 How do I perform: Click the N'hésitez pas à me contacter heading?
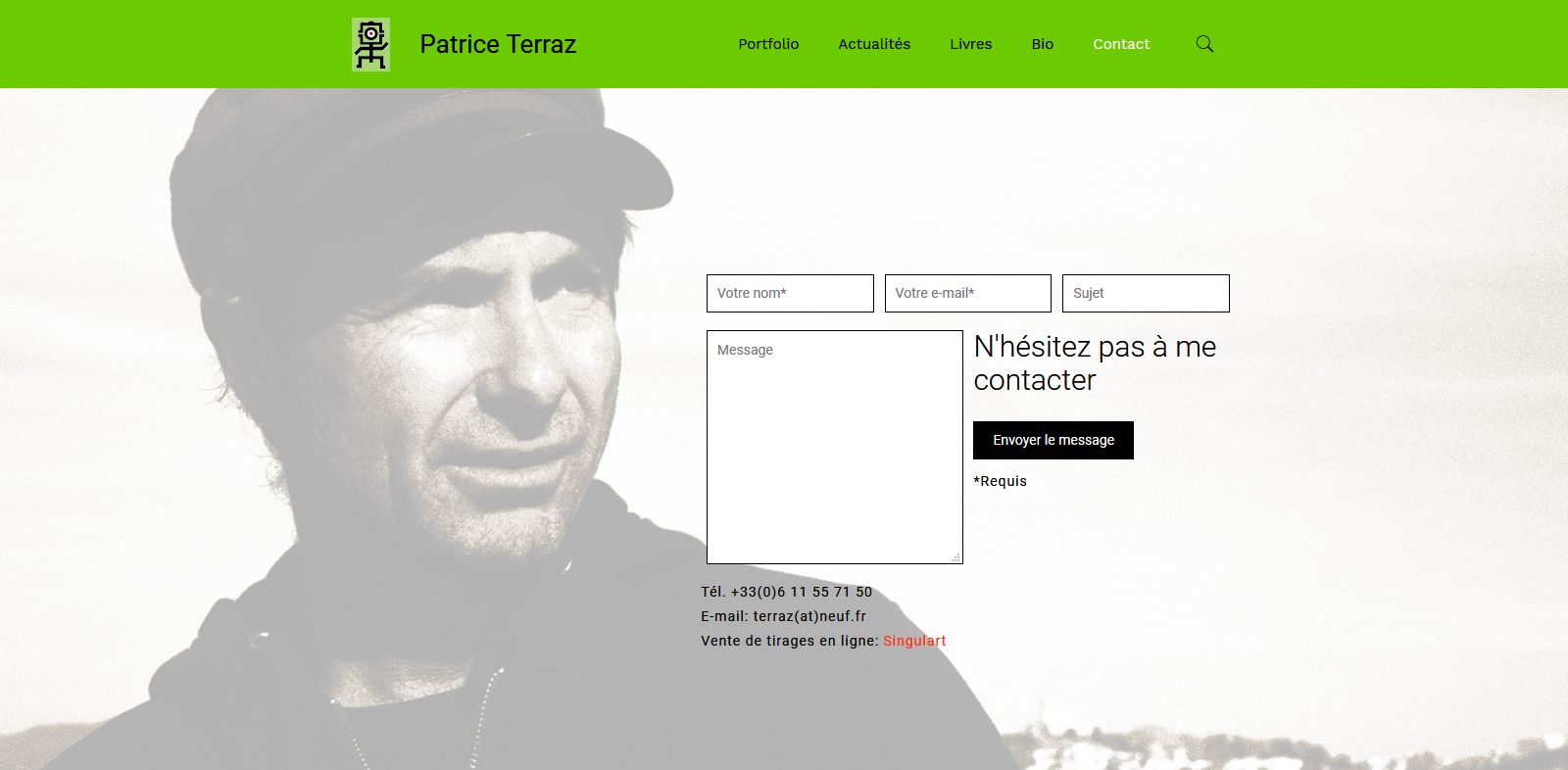click(x=1095, y=363)
